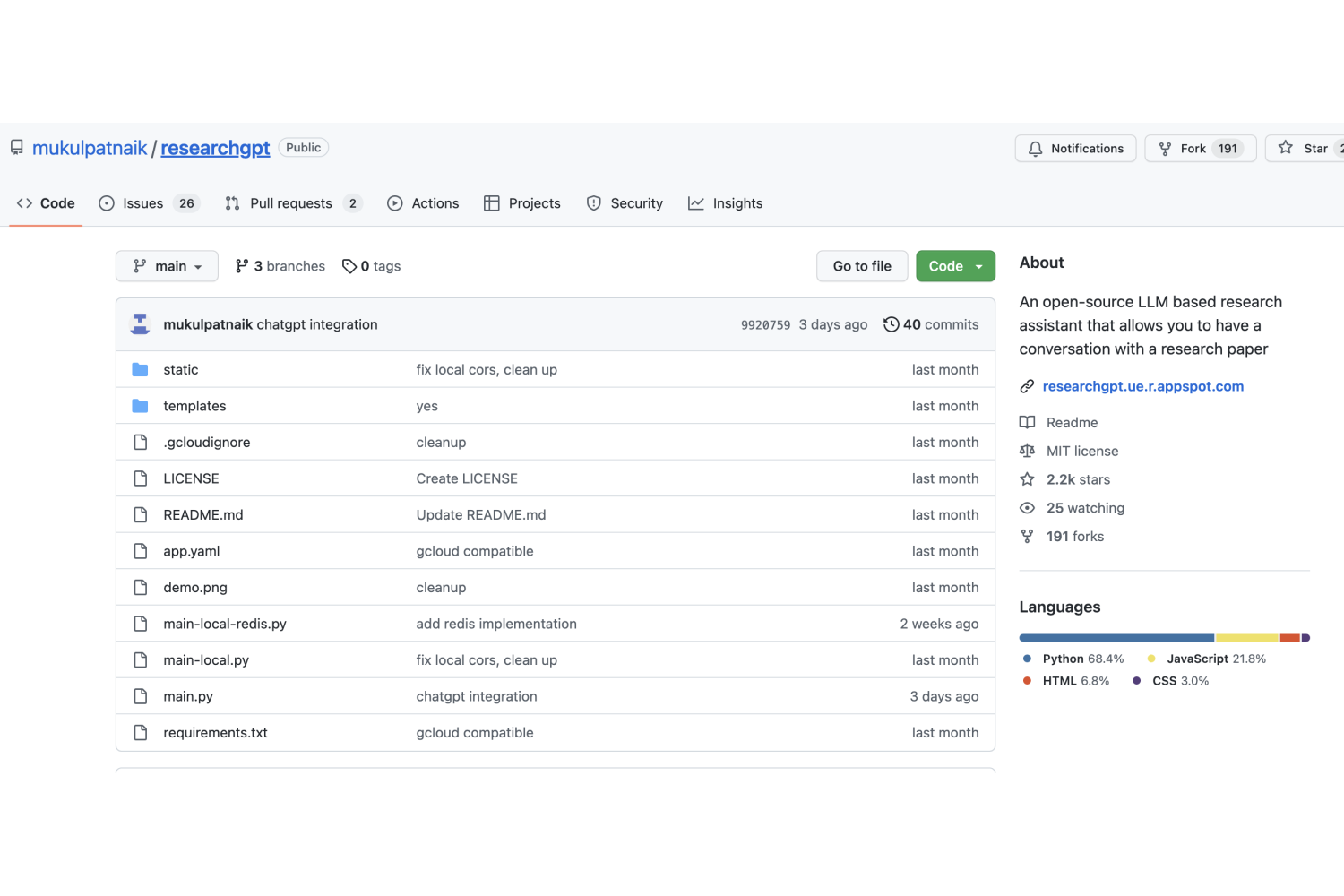This screenshot has height=896, width=1344.
Task: Click the Issues count badge 26
Action: [186, 203]
